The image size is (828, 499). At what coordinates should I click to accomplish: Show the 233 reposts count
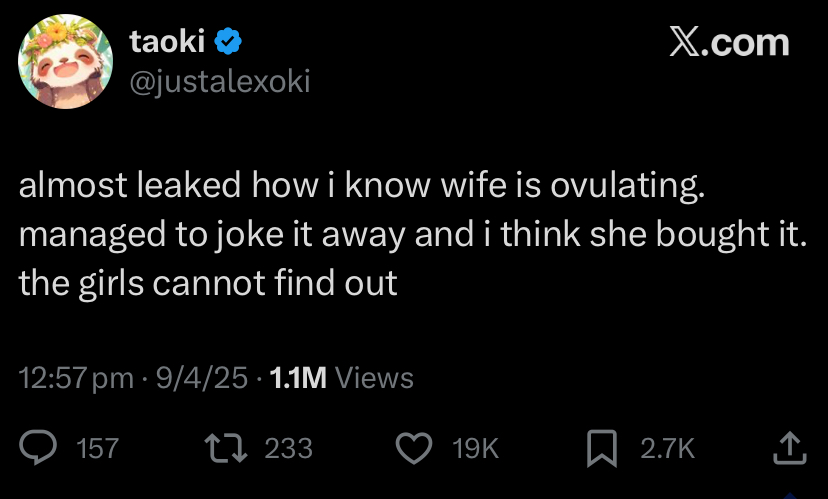click(288, 448)
